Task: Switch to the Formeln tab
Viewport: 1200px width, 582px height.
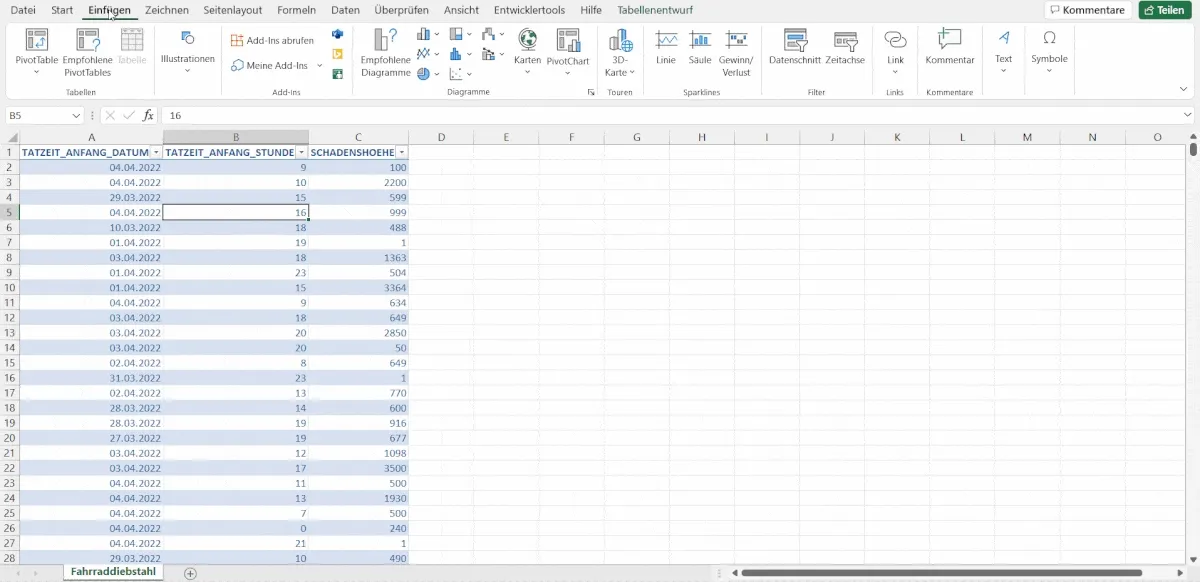Action: [296, 10]
